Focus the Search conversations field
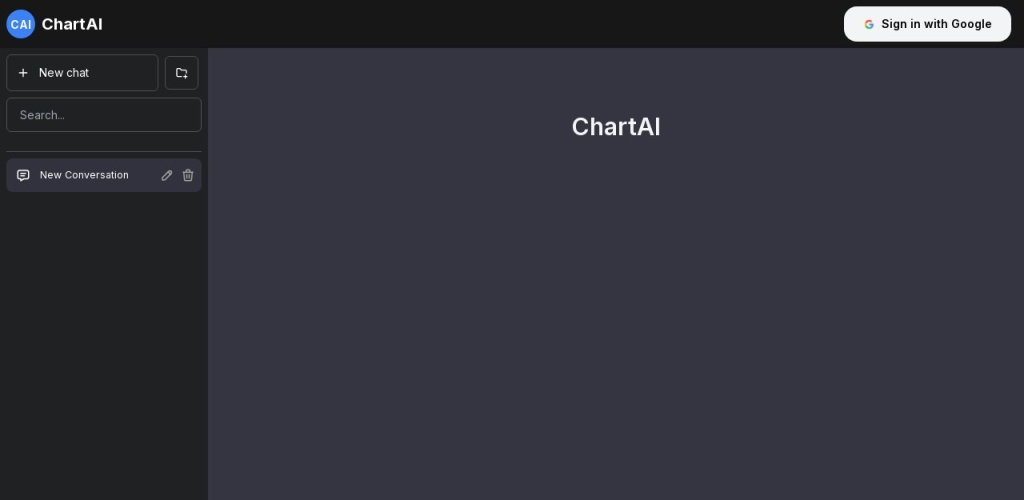The height and width of the screenshot is (500, 1024). (x=104, y=115)
